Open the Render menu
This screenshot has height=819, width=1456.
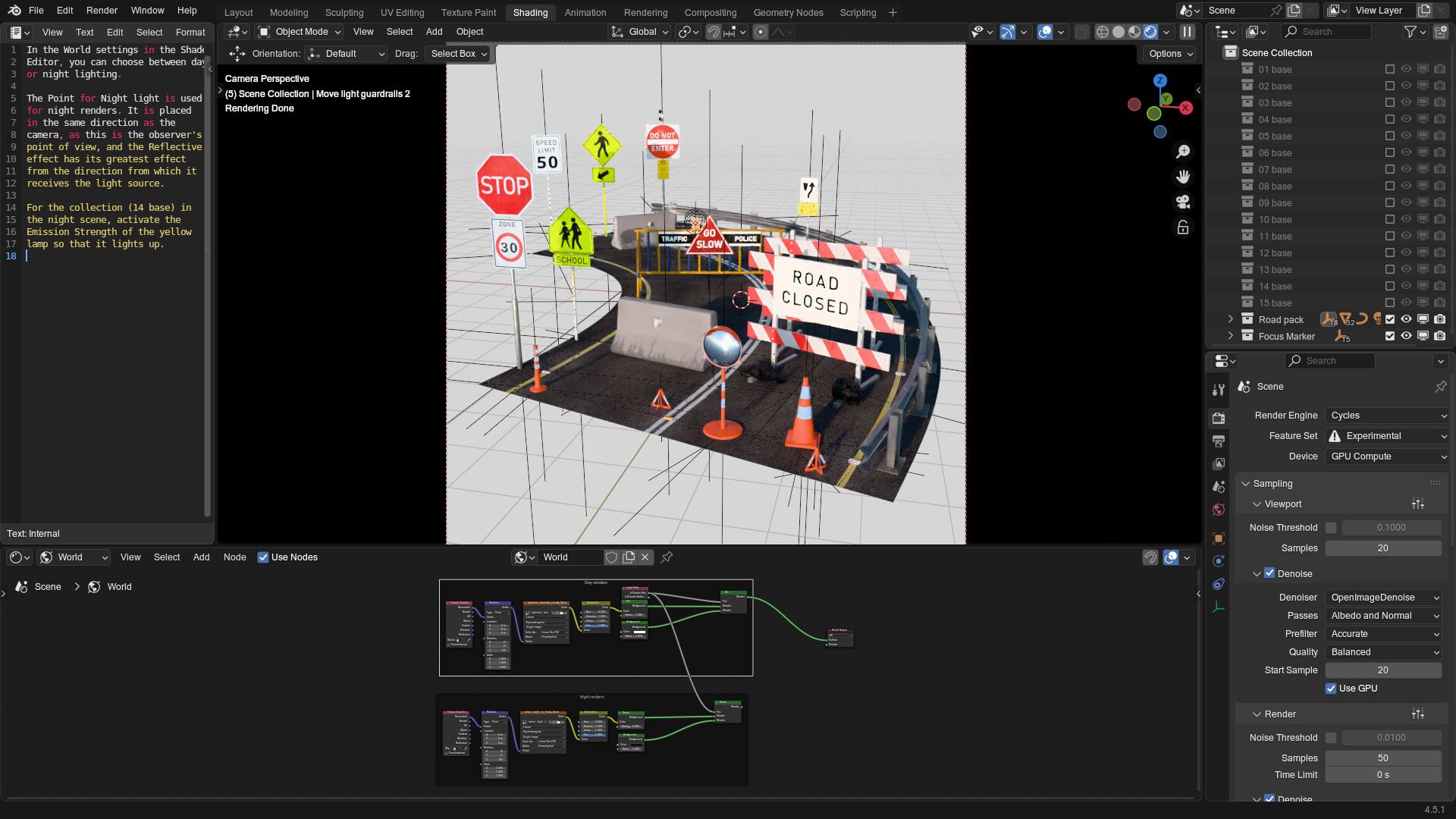(x=102, y=11)
